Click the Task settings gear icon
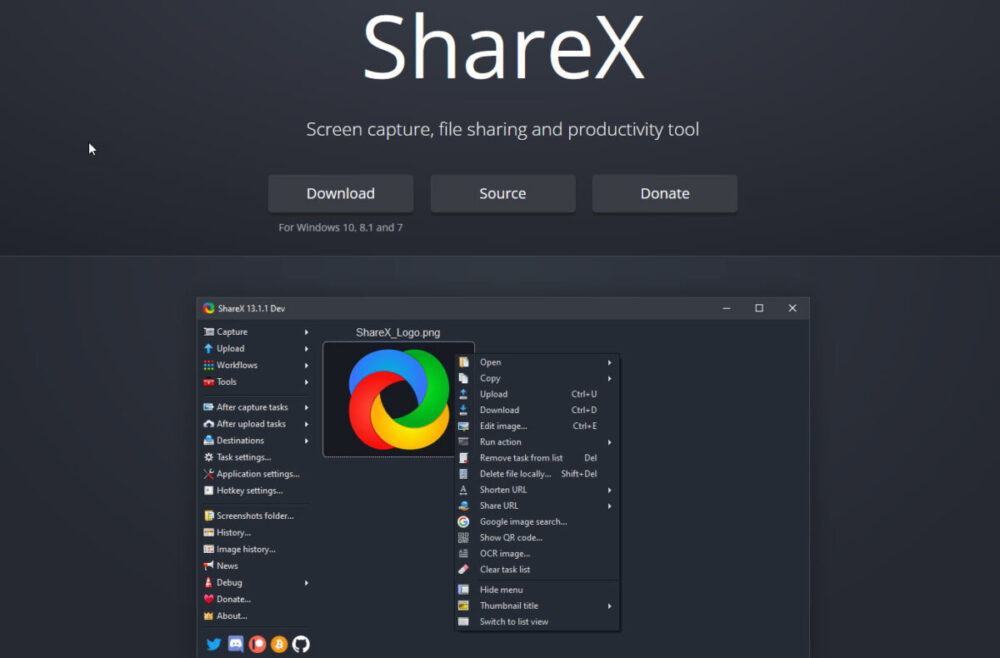 pos(209,457)
